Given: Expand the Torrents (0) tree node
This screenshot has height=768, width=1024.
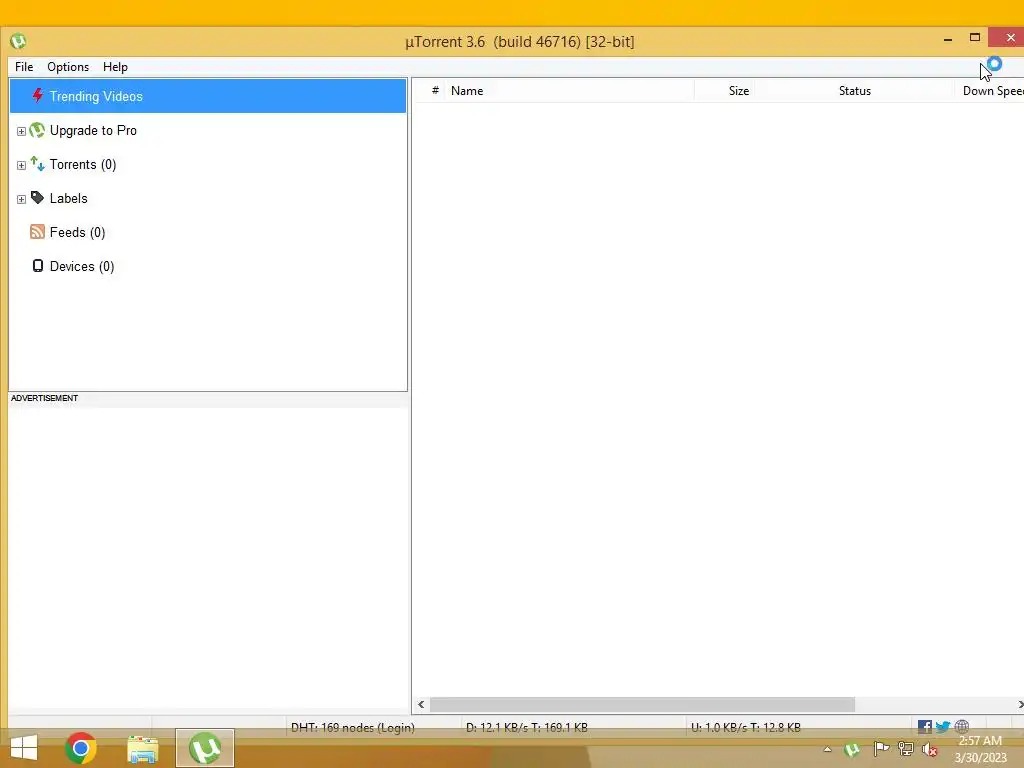Looking at the screenshot, I should [x=21, y=165].
